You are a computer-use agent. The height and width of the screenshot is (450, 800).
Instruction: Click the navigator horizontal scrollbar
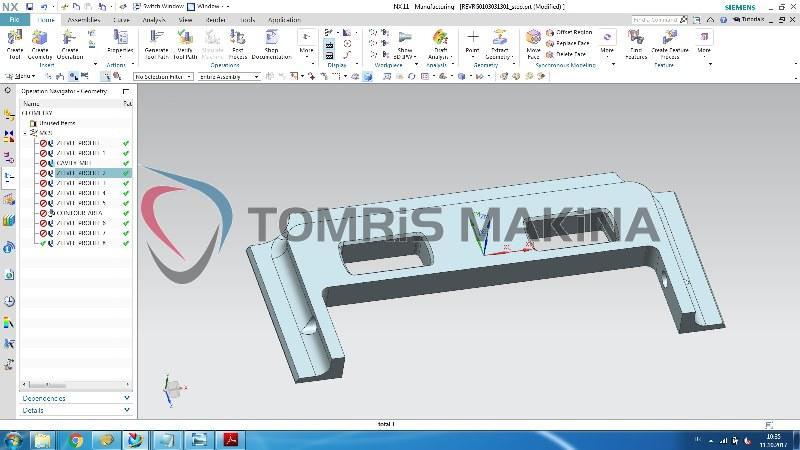76,384
